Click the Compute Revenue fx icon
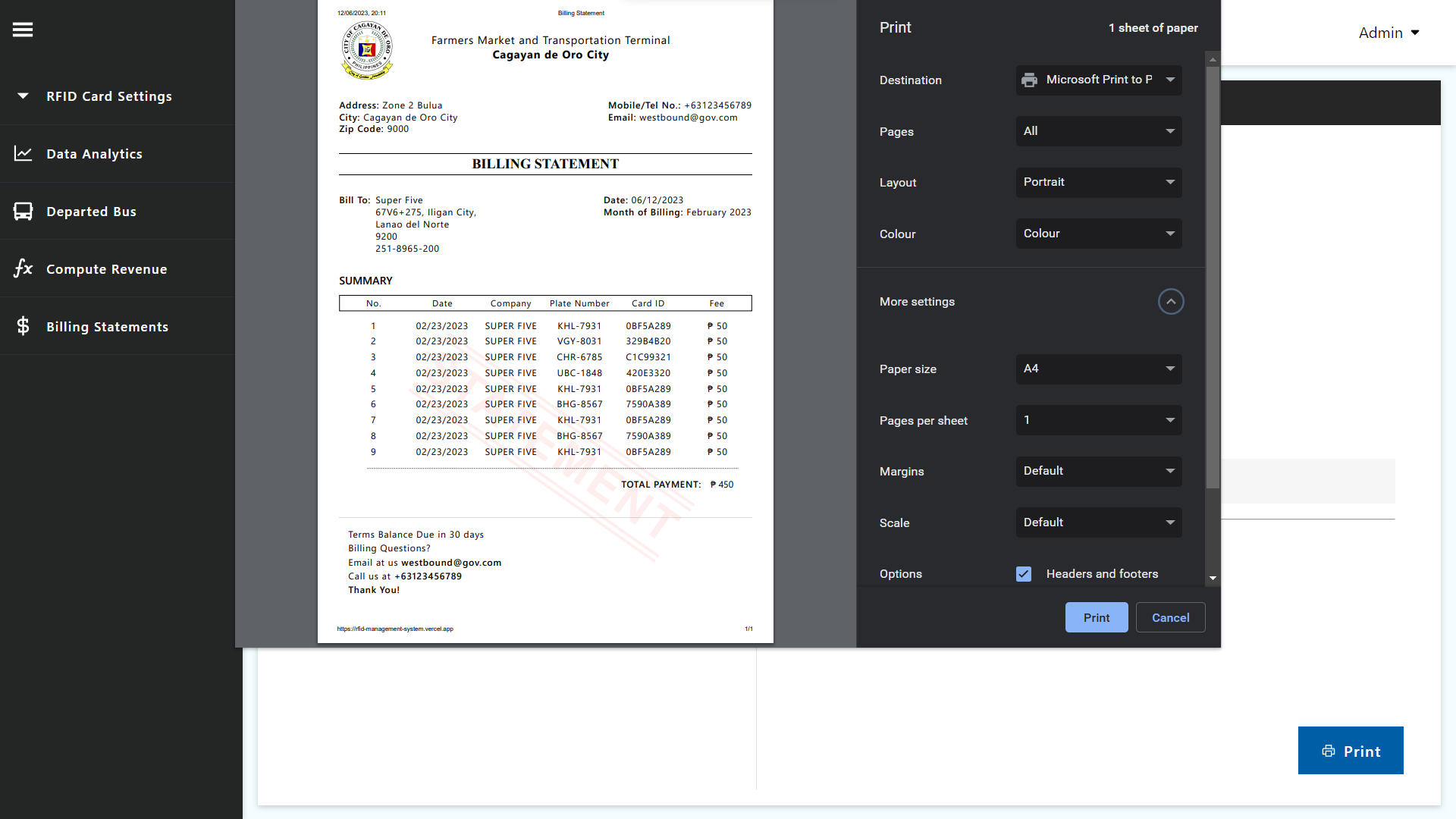The height and width of the screenshot is (819, 1456). click(23, 268)
